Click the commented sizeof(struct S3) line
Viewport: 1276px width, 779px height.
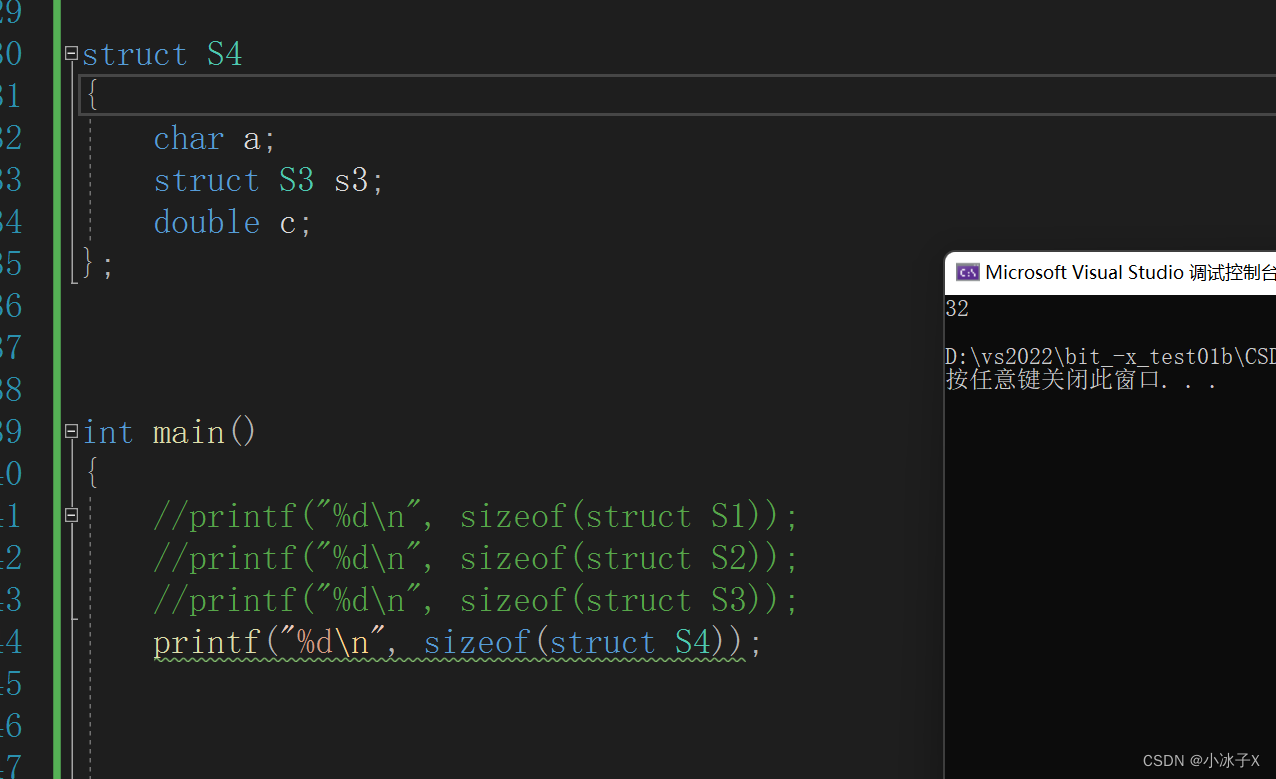(x=476, y=600)
